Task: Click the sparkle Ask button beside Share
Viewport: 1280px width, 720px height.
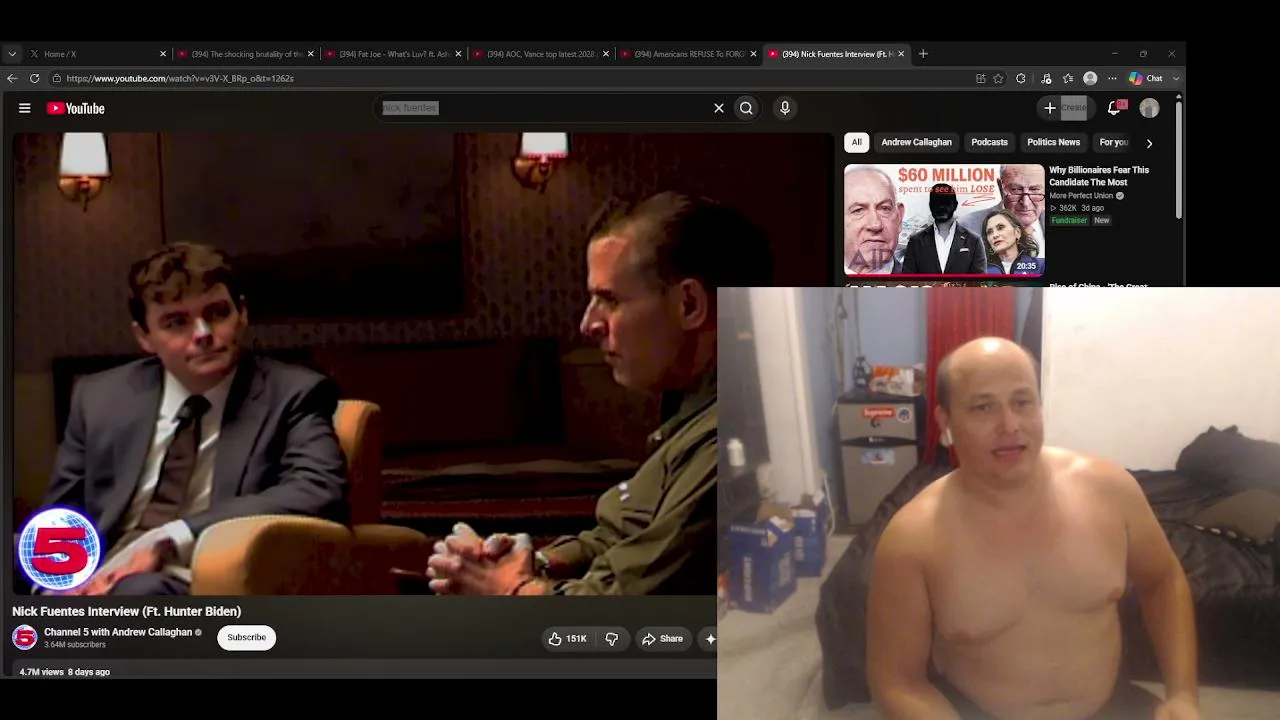Action: pos(710,639)
